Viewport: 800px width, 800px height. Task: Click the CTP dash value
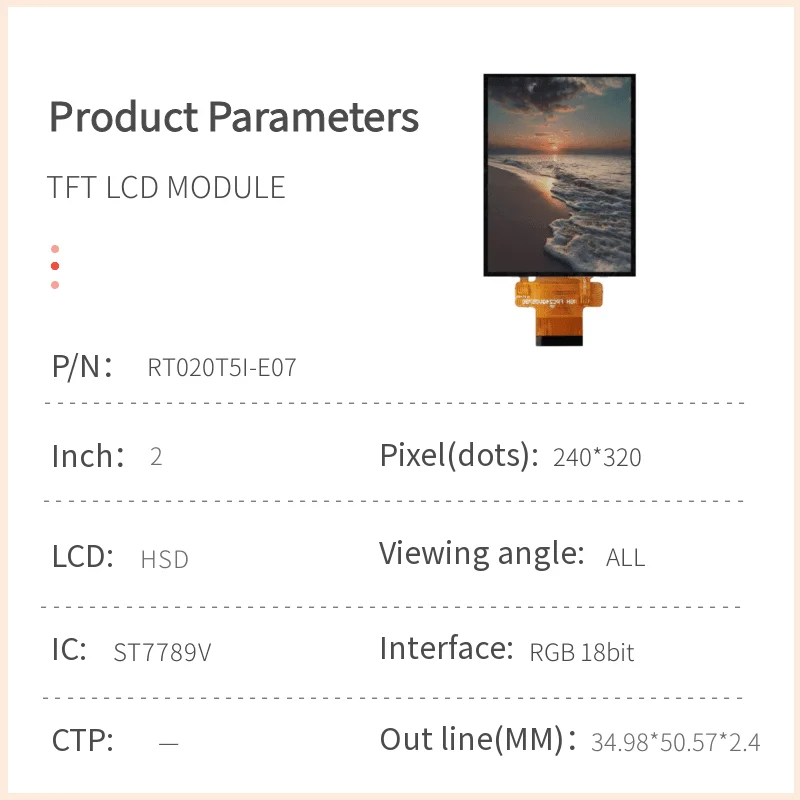[x=169, y=743]
